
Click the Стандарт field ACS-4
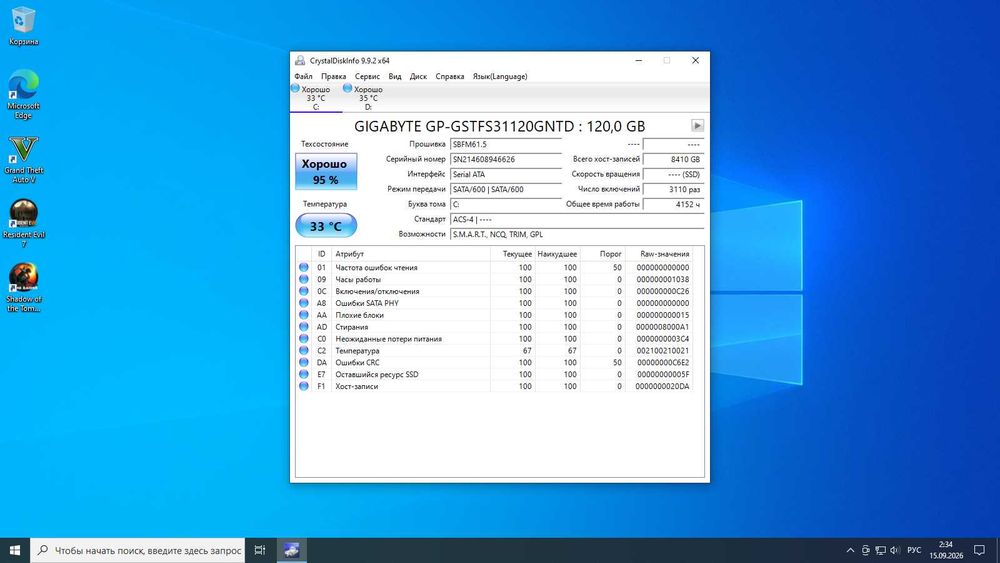coord(577,219)
